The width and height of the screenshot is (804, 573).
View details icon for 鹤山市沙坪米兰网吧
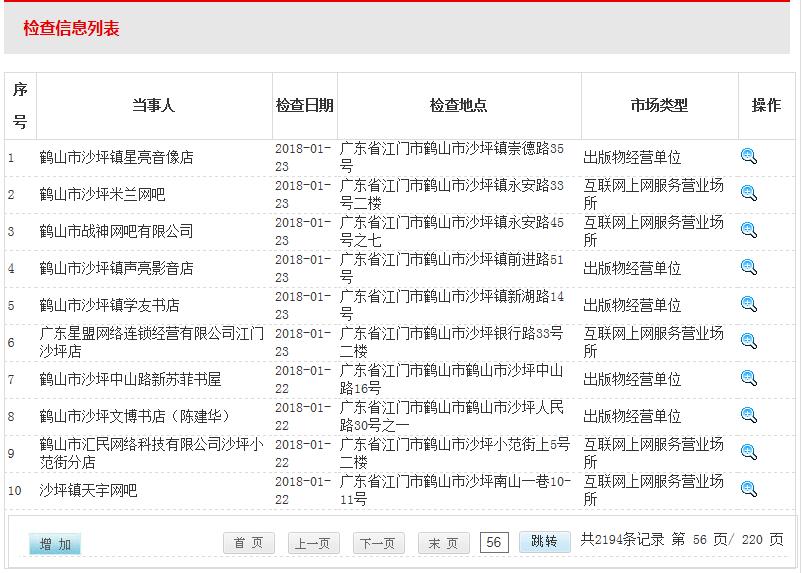[748, 193]
